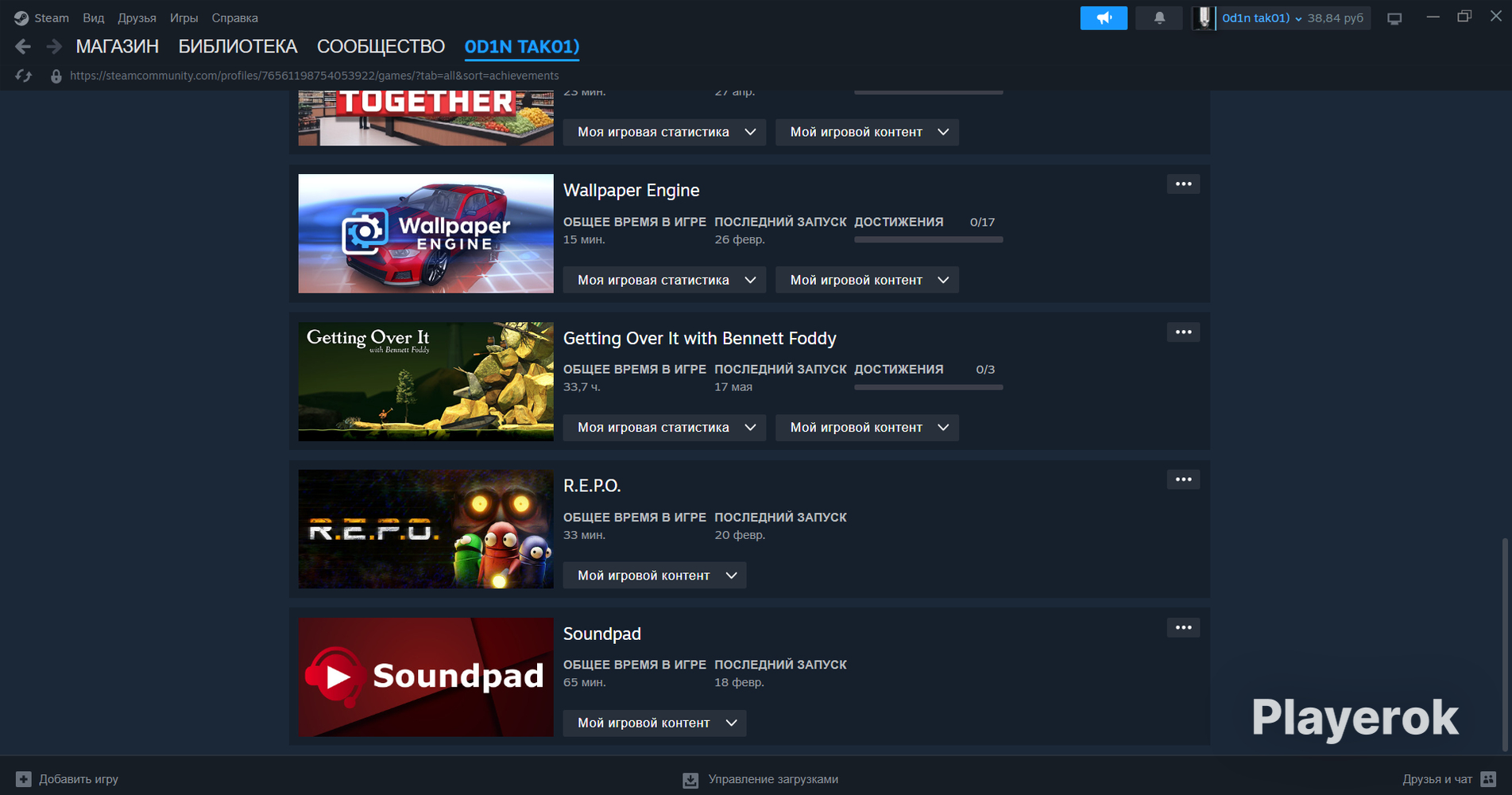Click the 33,7 ч. playtime for Getting Over It
The image size is (1512, 795).
click(x=582, y=387)
